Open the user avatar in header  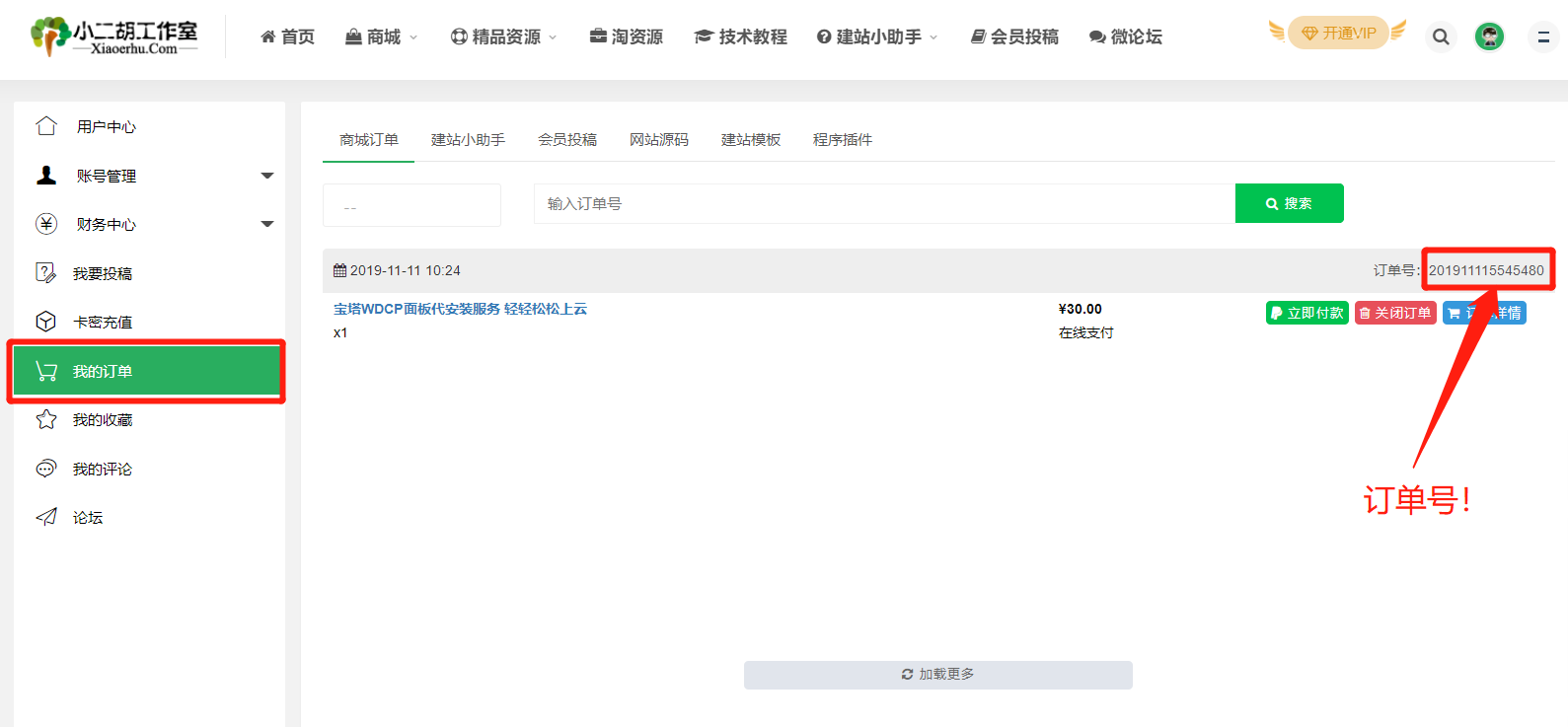(x=1489, y=37)
